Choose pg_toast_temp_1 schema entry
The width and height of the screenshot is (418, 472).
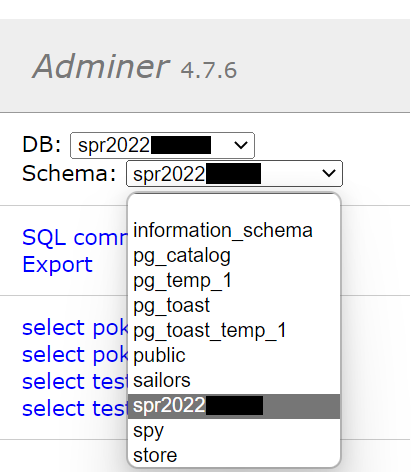point(234,331)
